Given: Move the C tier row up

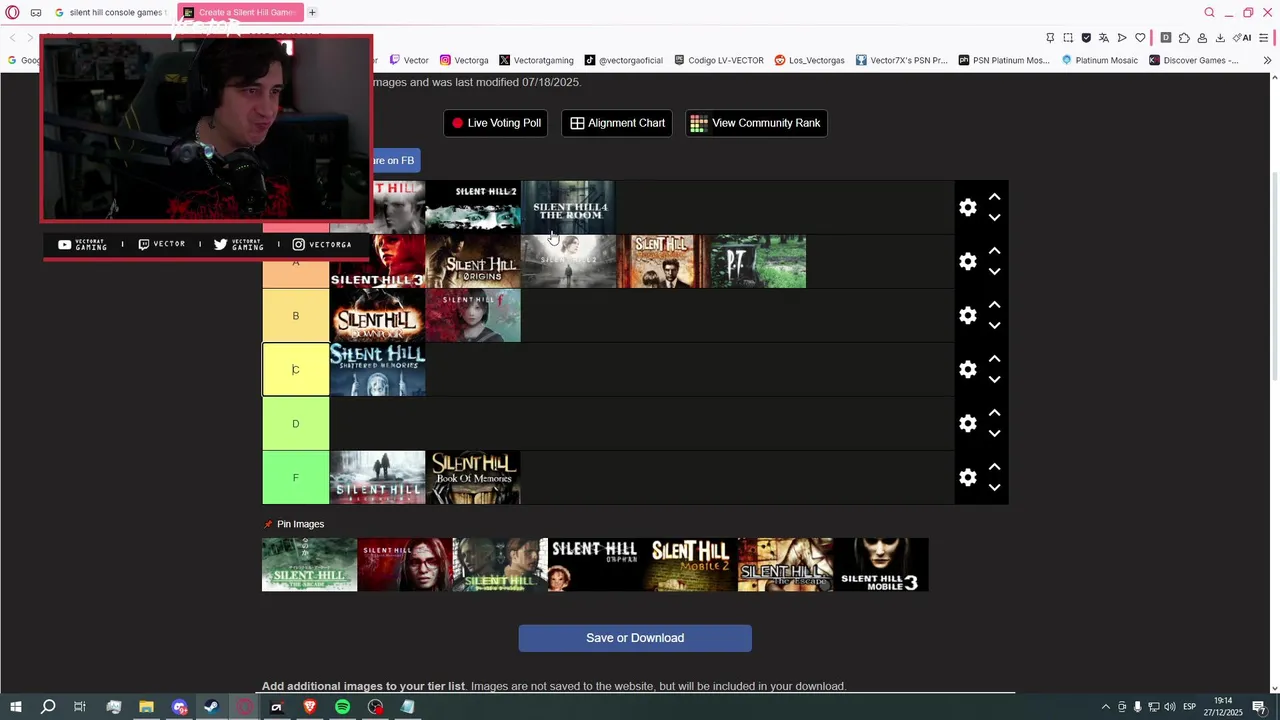Looking at the screenshot, I should coord(994,359).
